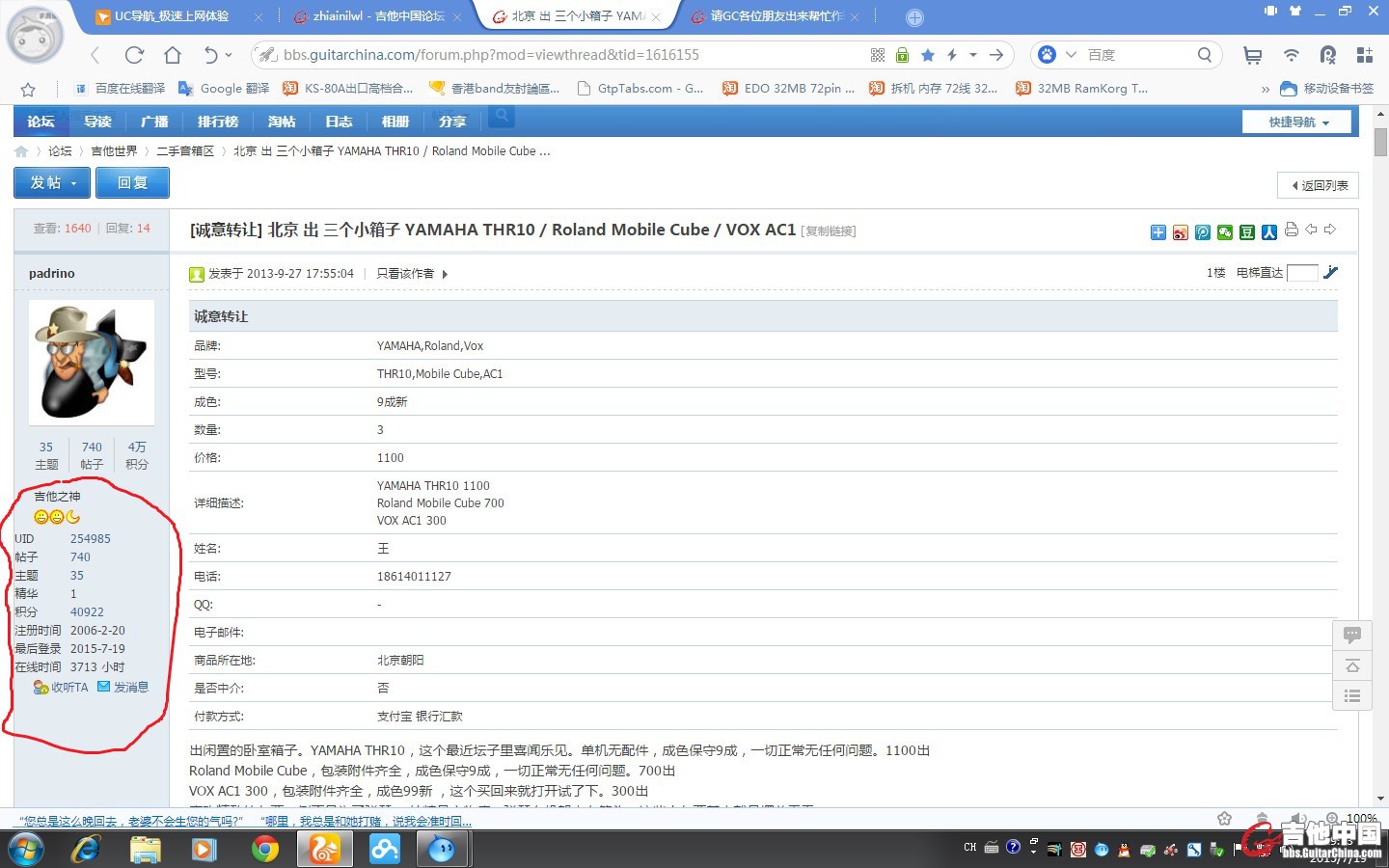Image resolution: width=1389 pixels, height=868 pixels.
Task: Click the 返回列表 return to list button
Action: pos(1320,185)
